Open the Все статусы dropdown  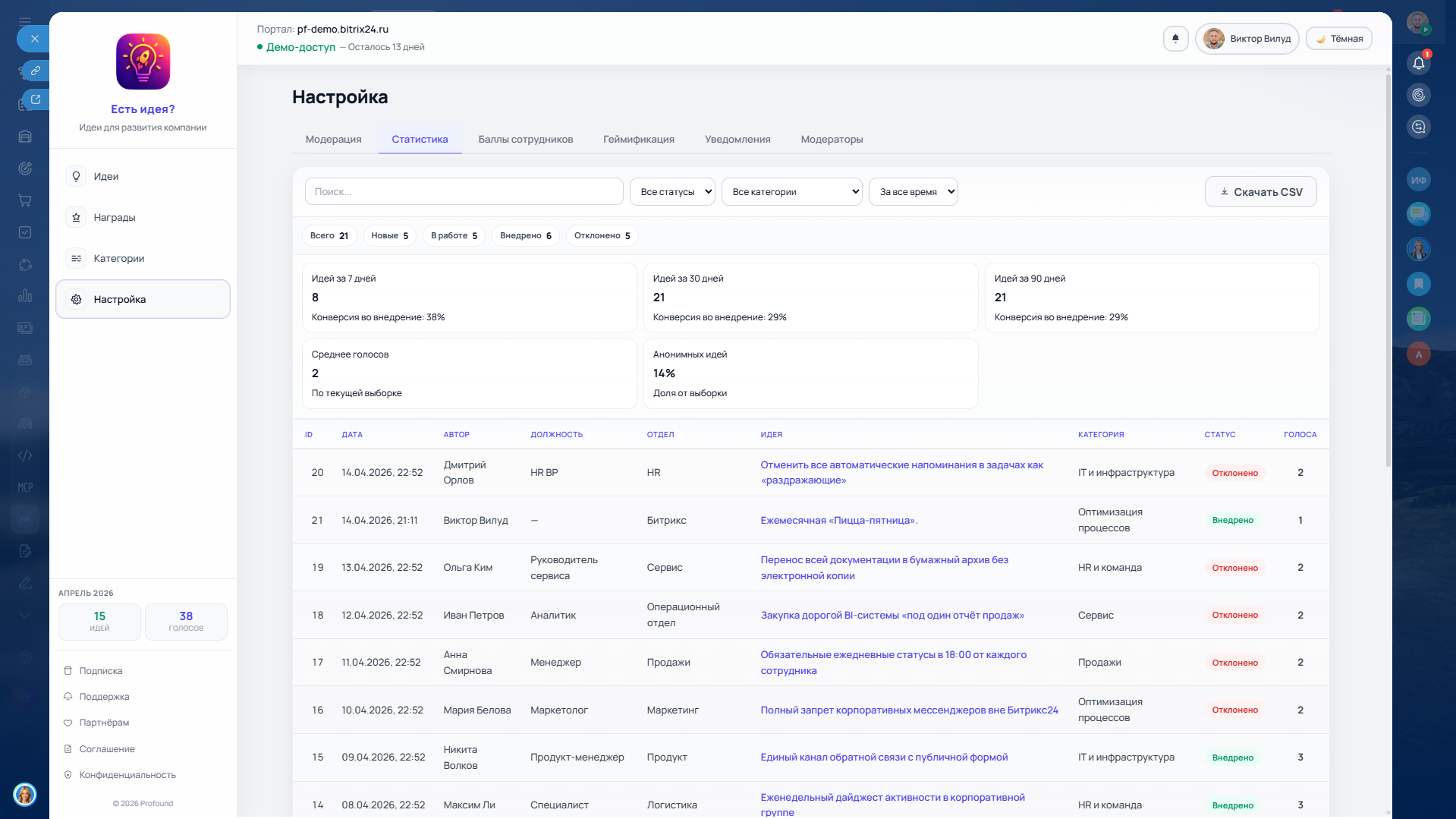(672, 192)
